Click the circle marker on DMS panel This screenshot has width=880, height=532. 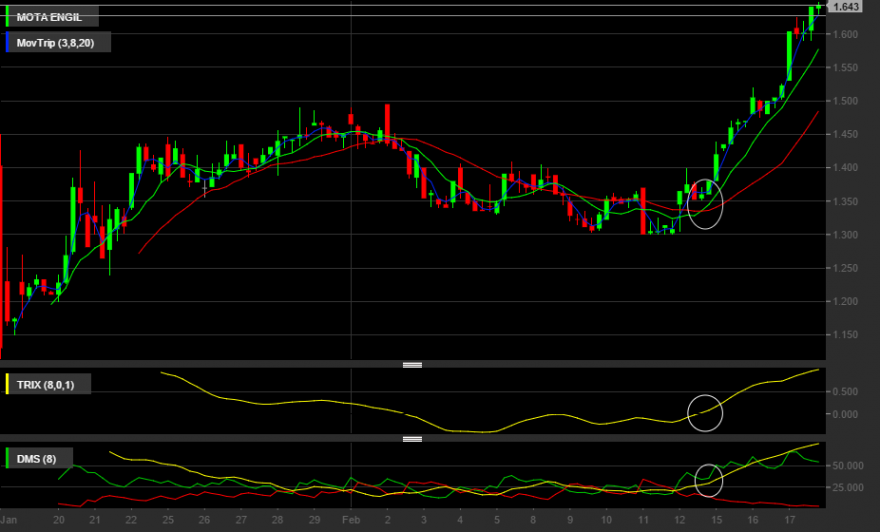point(709,480)
